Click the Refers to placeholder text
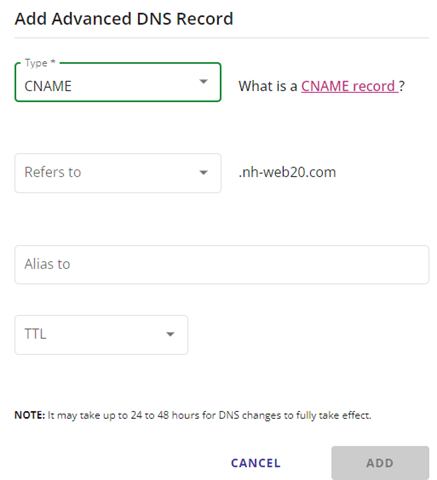This screenshot has width=437, height=480. 53,172
